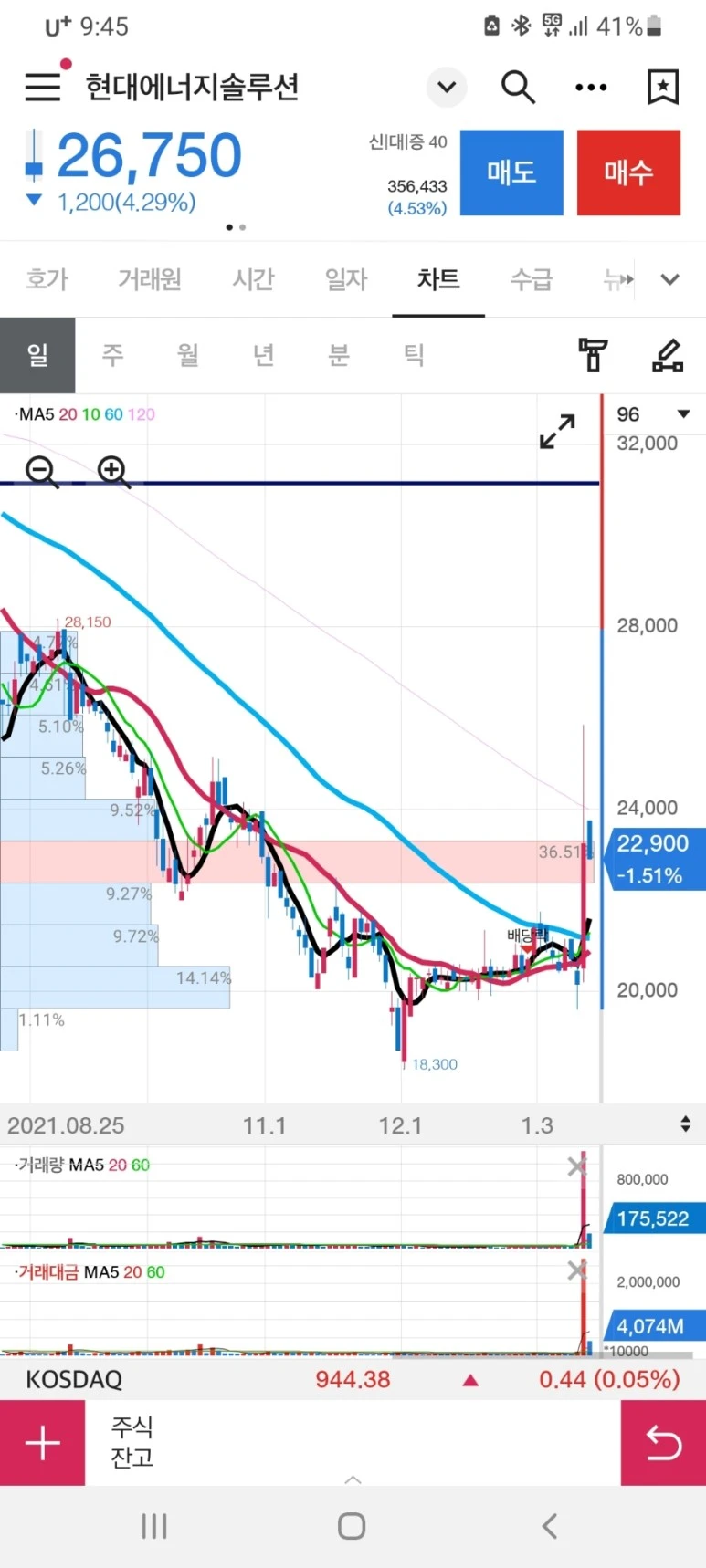Open Android recent apps button
706x1568 pixels.
(154, 1526)
